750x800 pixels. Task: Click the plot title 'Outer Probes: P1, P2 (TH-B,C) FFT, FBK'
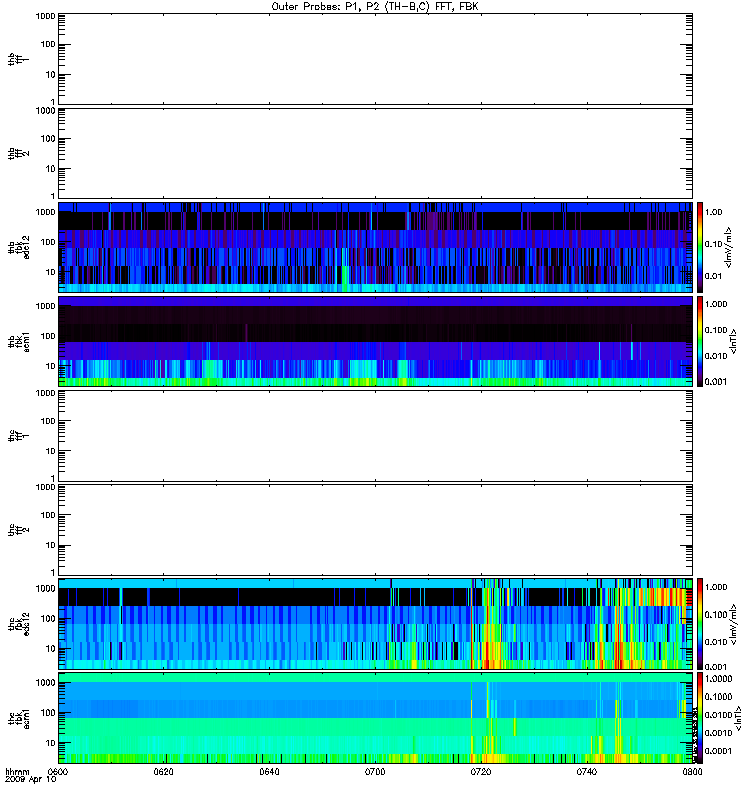(x=374, y=7)
